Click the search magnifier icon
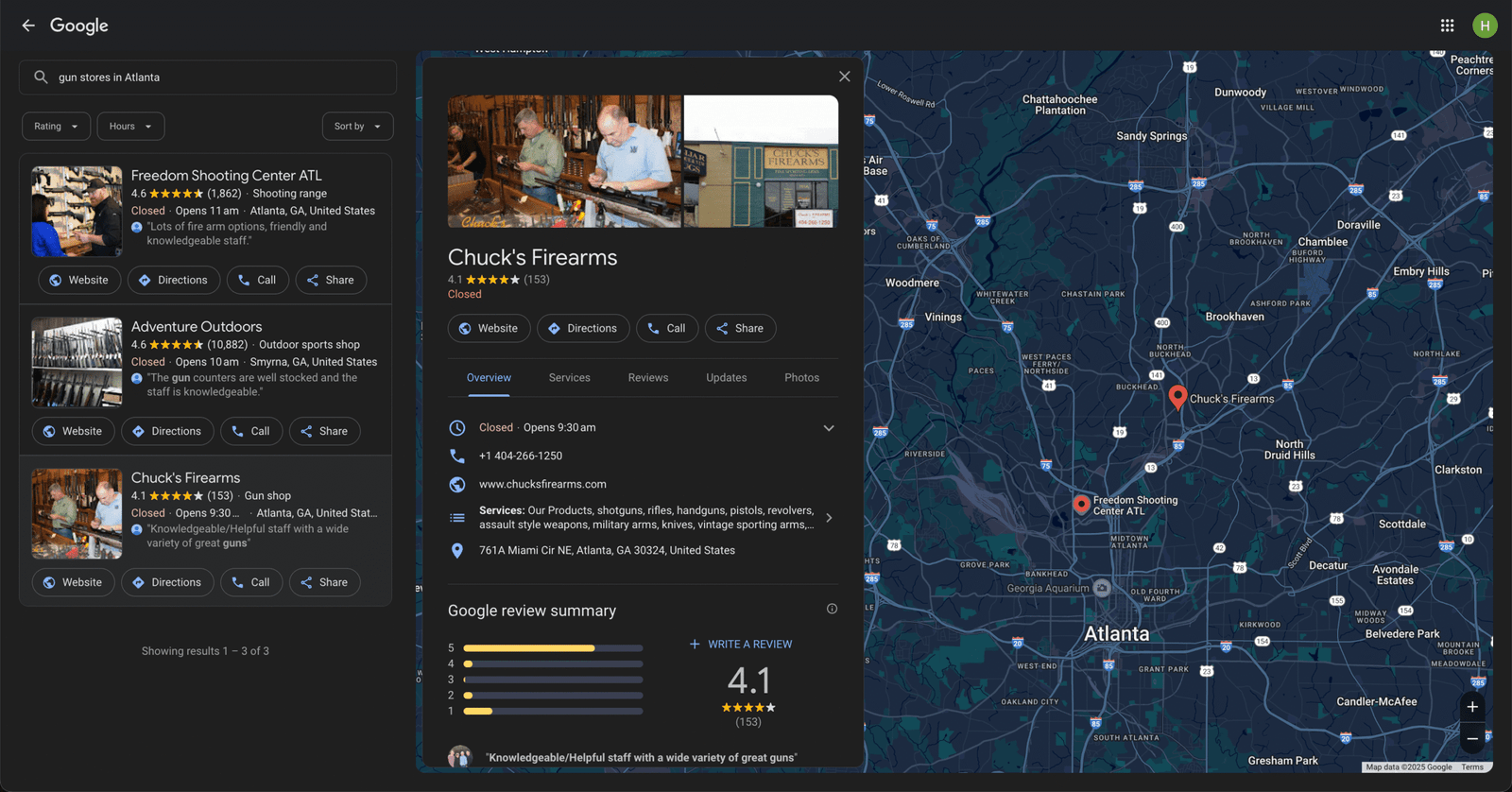The height and width of the screenshot is (792, 1512). [41, 77]
